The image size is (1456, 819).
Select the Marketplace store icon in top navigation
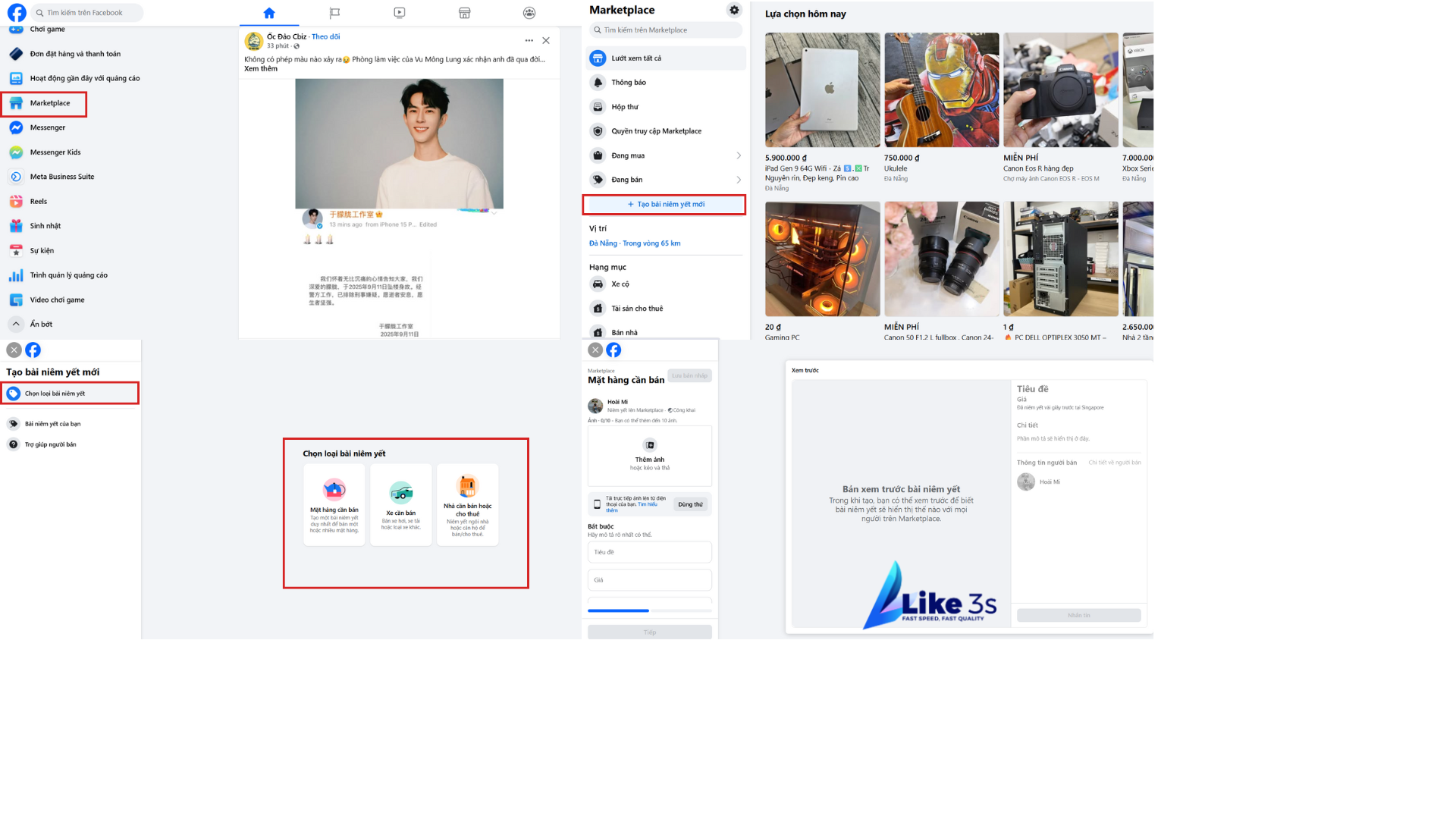click(465, 12)
